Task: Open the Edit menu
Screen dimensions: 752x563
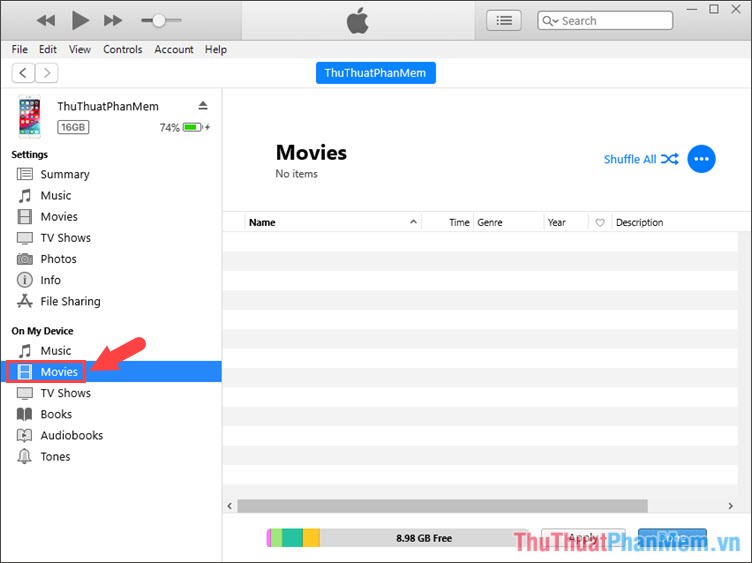Action: pos(47,49)
